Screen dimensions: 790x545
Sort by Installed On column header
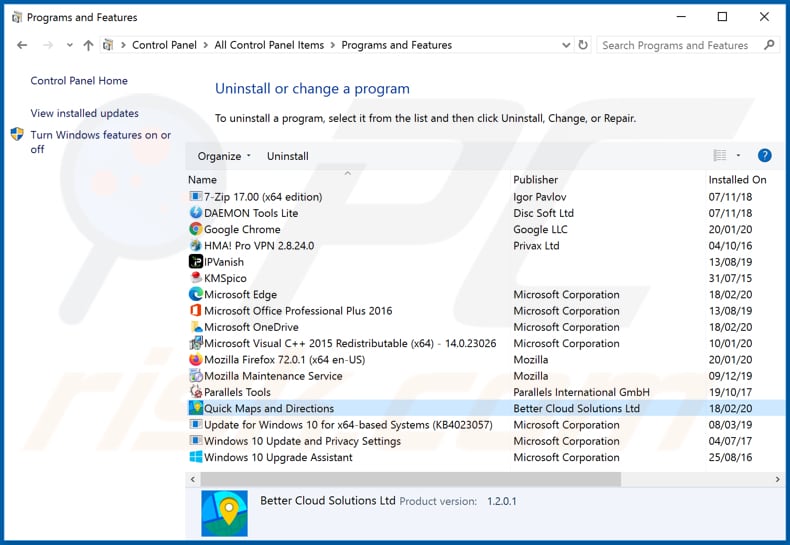click(737, 180)
